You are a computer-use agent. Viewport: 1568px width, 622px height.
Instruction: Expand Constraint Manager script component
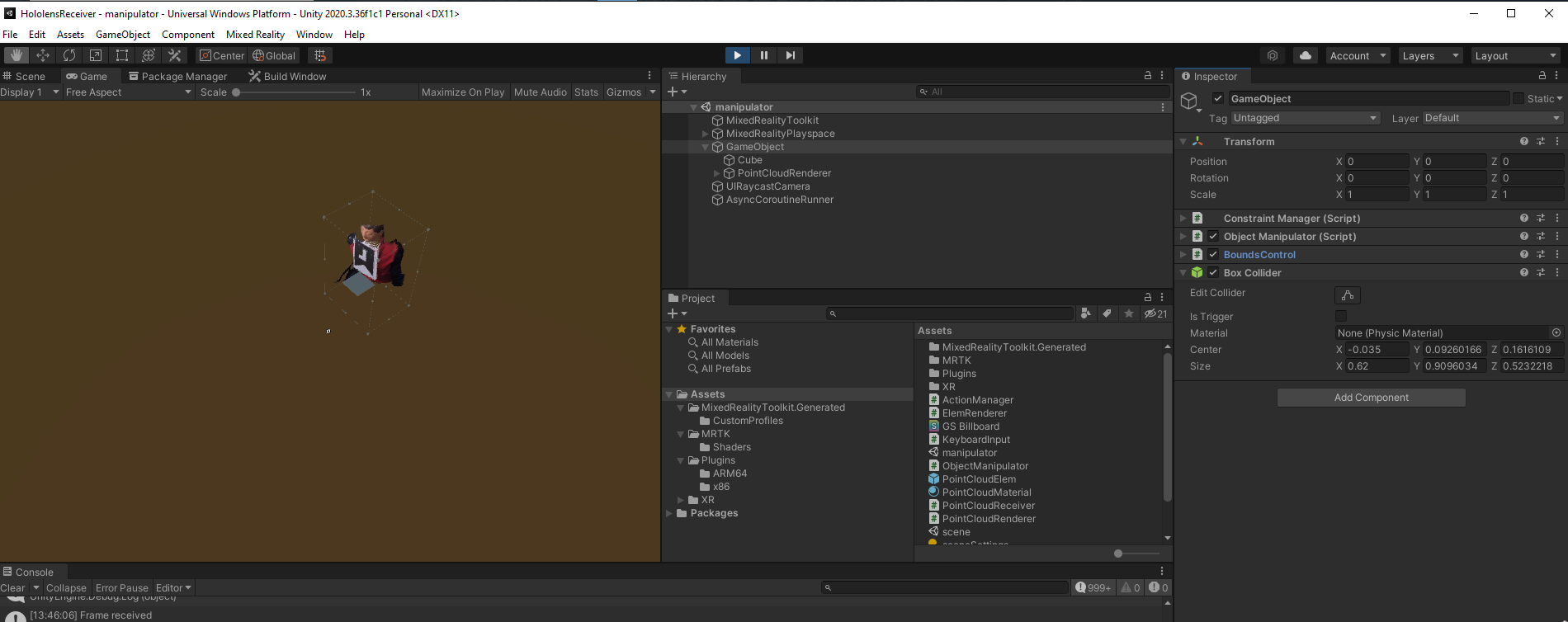(1183, 219)
